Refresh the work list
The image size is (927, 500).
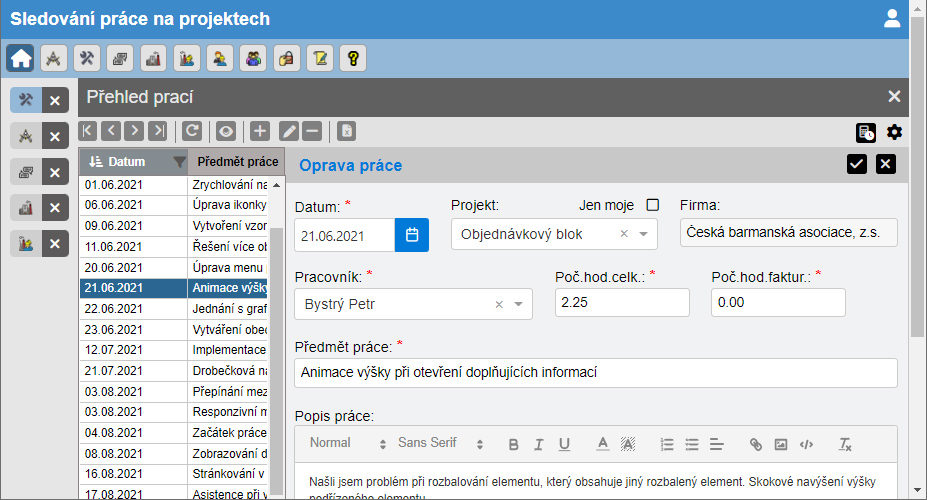(x=192, y=131)
